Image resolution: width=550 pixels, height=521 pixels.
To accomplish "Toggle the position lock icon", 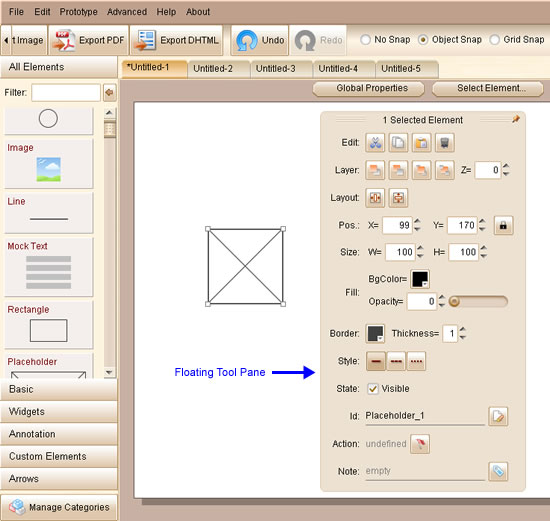I will 503,225.
